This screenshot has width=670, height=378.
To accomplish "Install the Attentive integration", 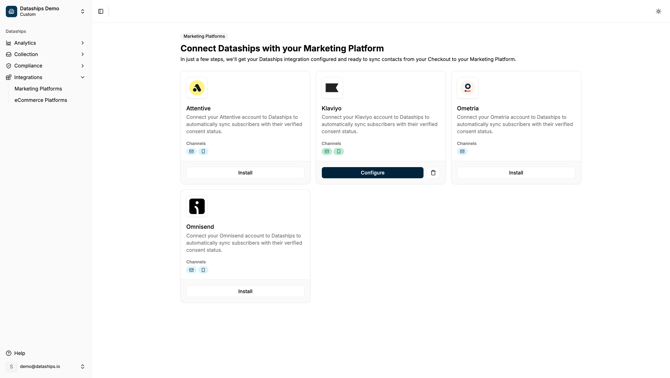I will (245, 173).
